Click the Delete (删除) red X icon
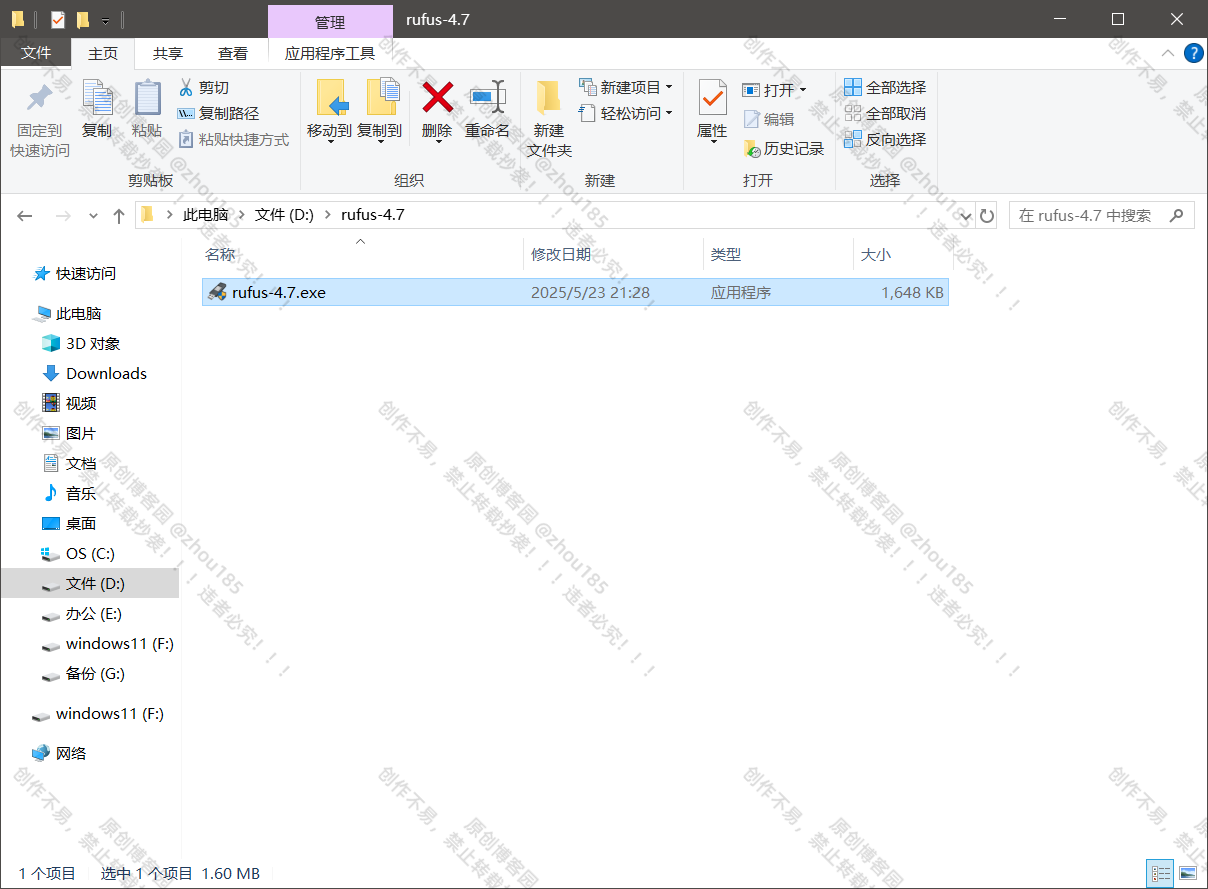The image size is (1208, 889). tap(437, 98)
